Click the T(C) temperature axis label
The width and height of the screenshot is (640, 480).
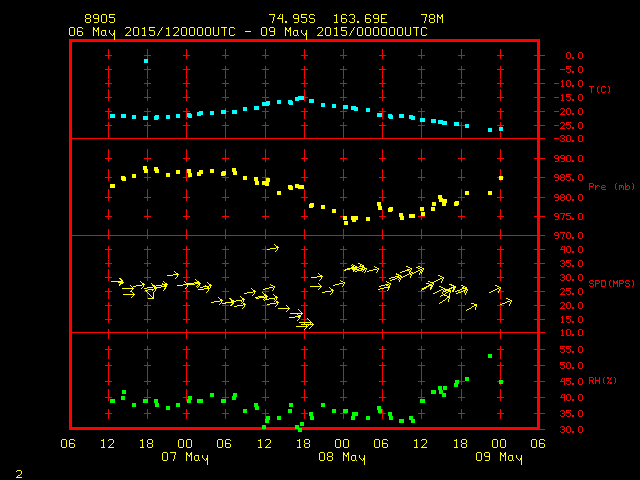tap(600, 89)
